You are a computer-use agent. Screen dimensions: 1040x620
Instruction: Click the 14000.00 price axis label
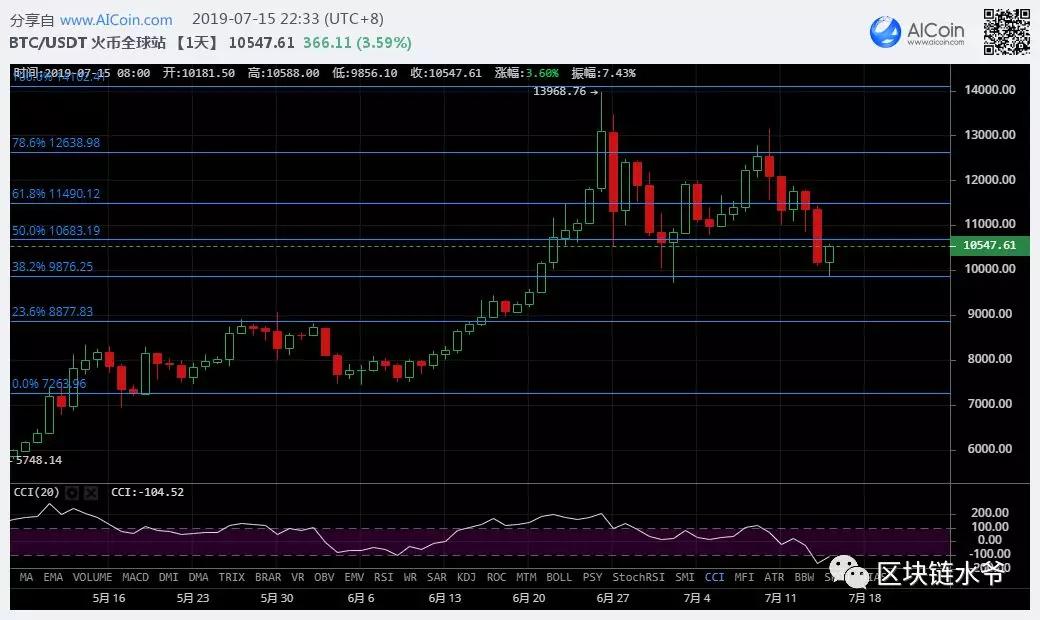991,90
